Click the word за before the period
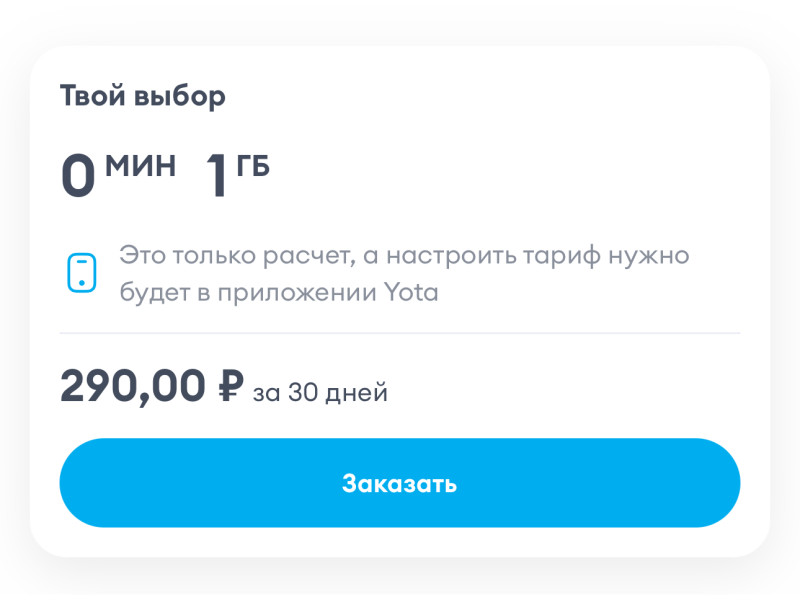 267,393
